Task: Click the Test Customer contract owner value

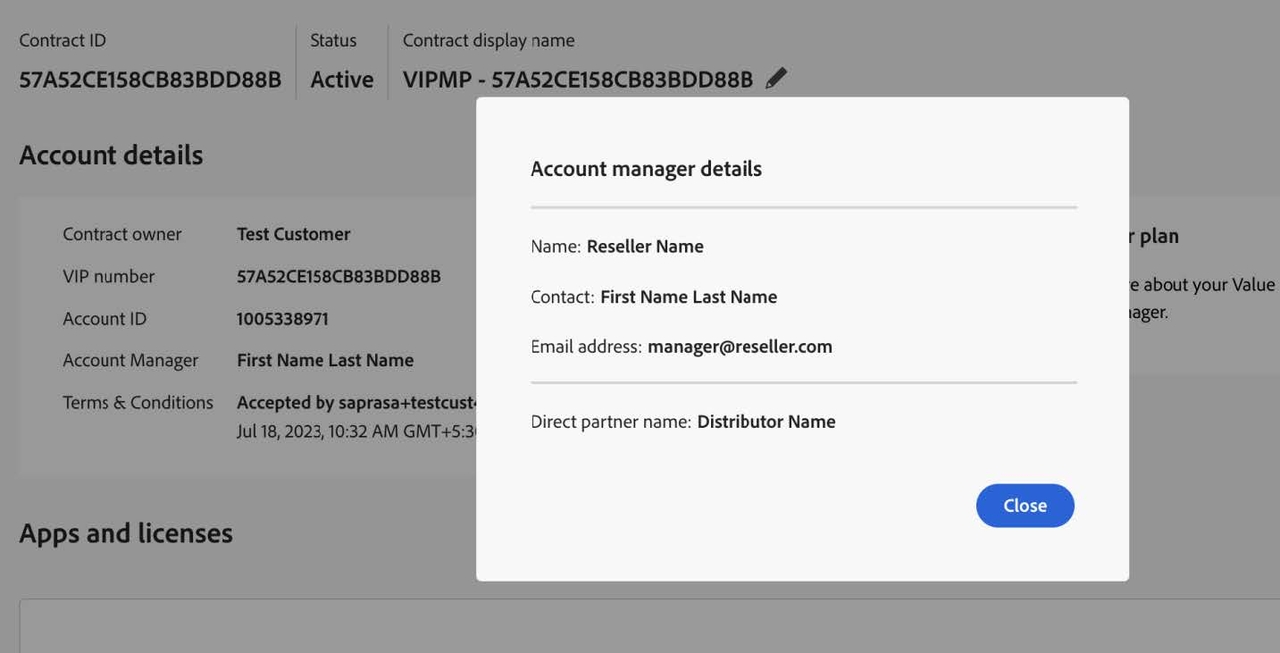Action: pyautogui.click(x=293, y=234)
